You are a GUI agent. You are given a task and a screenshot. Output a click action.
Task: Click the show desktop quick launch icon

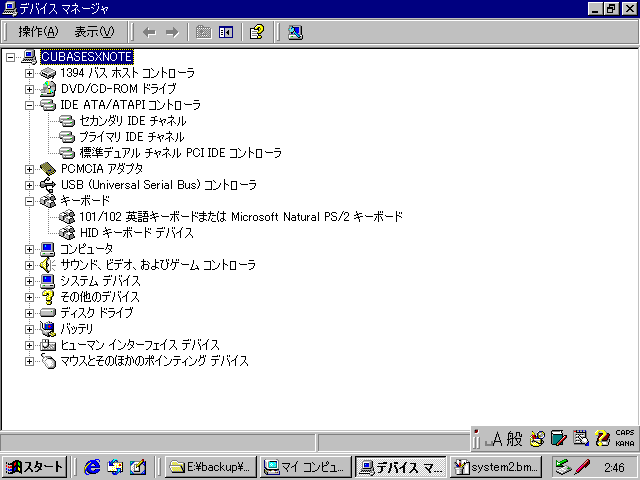(138, 467)
